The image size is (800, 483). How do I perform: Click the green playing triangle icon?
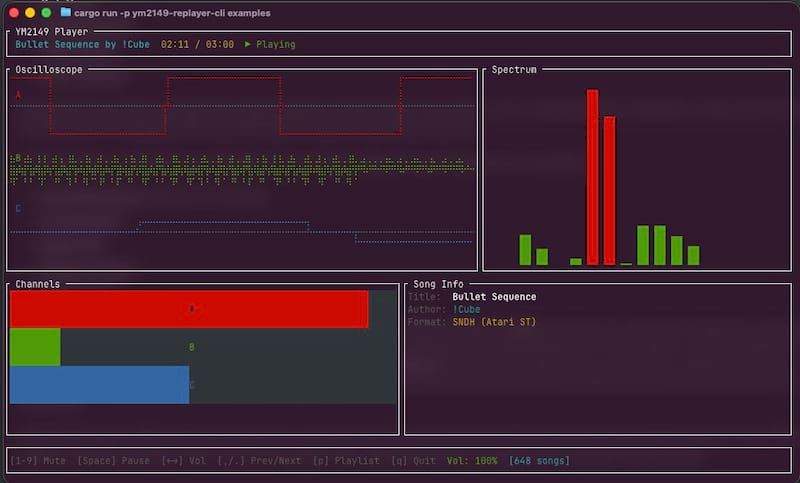pos(247,44)
